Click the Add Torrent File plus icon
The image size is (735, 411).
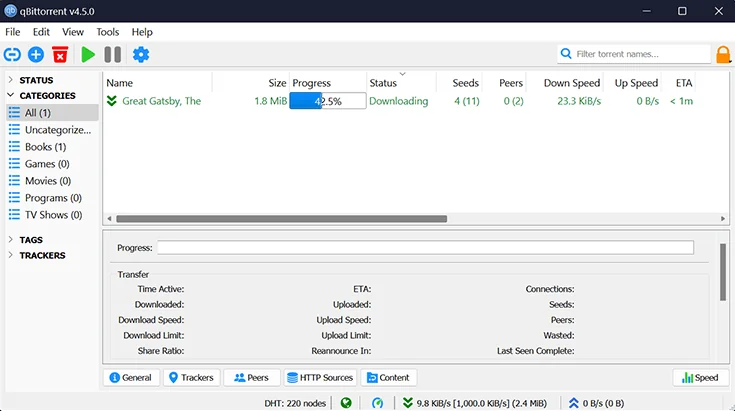(x=36, y=55)
